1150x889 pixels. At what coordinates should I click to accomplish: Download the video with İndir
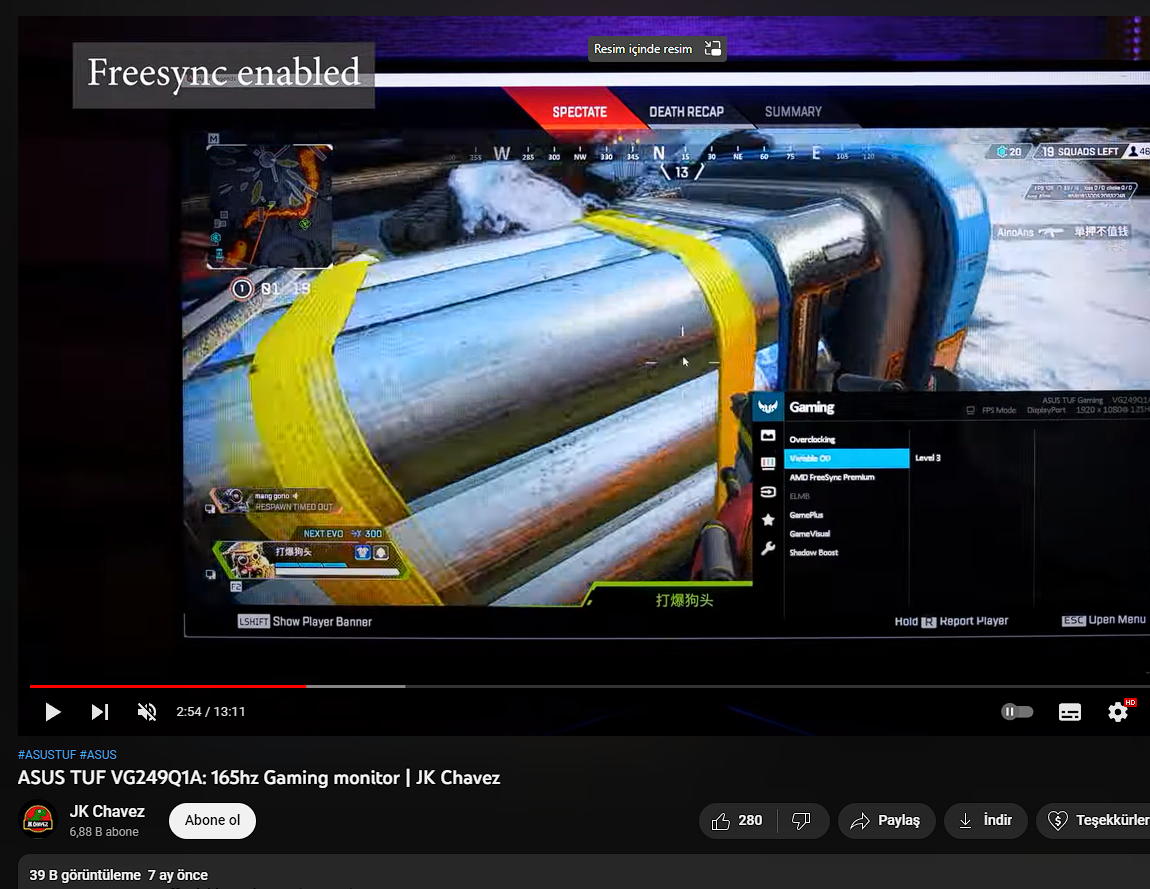pos(986,820)
